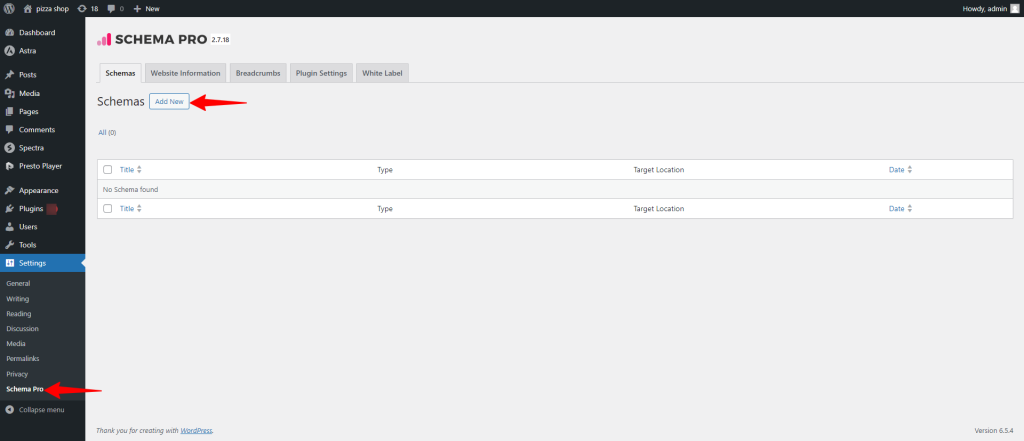1024x441 pixels.
Task: Toggle the select-all checkbox in table footer
Action: click(x=108, y=208)
